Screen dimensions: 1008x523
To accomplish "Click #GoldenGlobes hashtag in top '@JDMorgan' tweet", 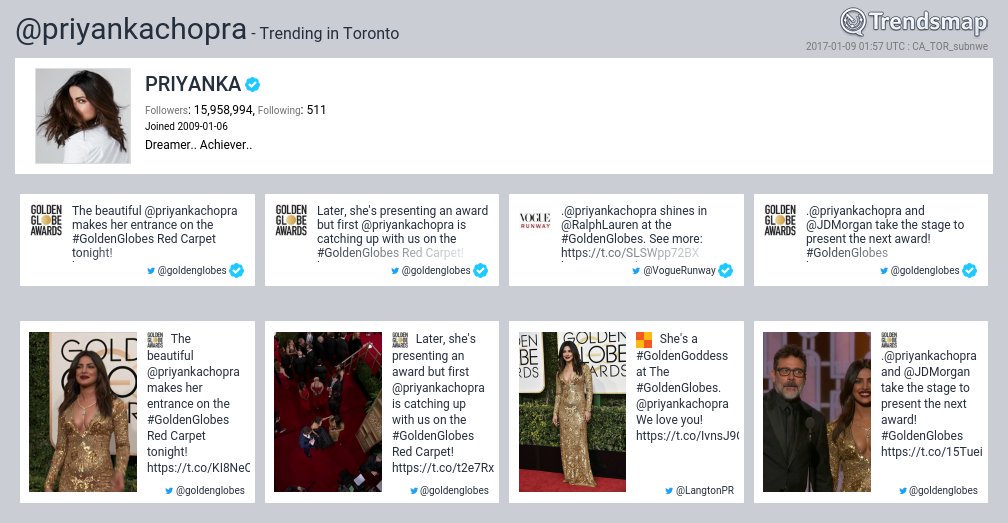I will click(847, 253).
